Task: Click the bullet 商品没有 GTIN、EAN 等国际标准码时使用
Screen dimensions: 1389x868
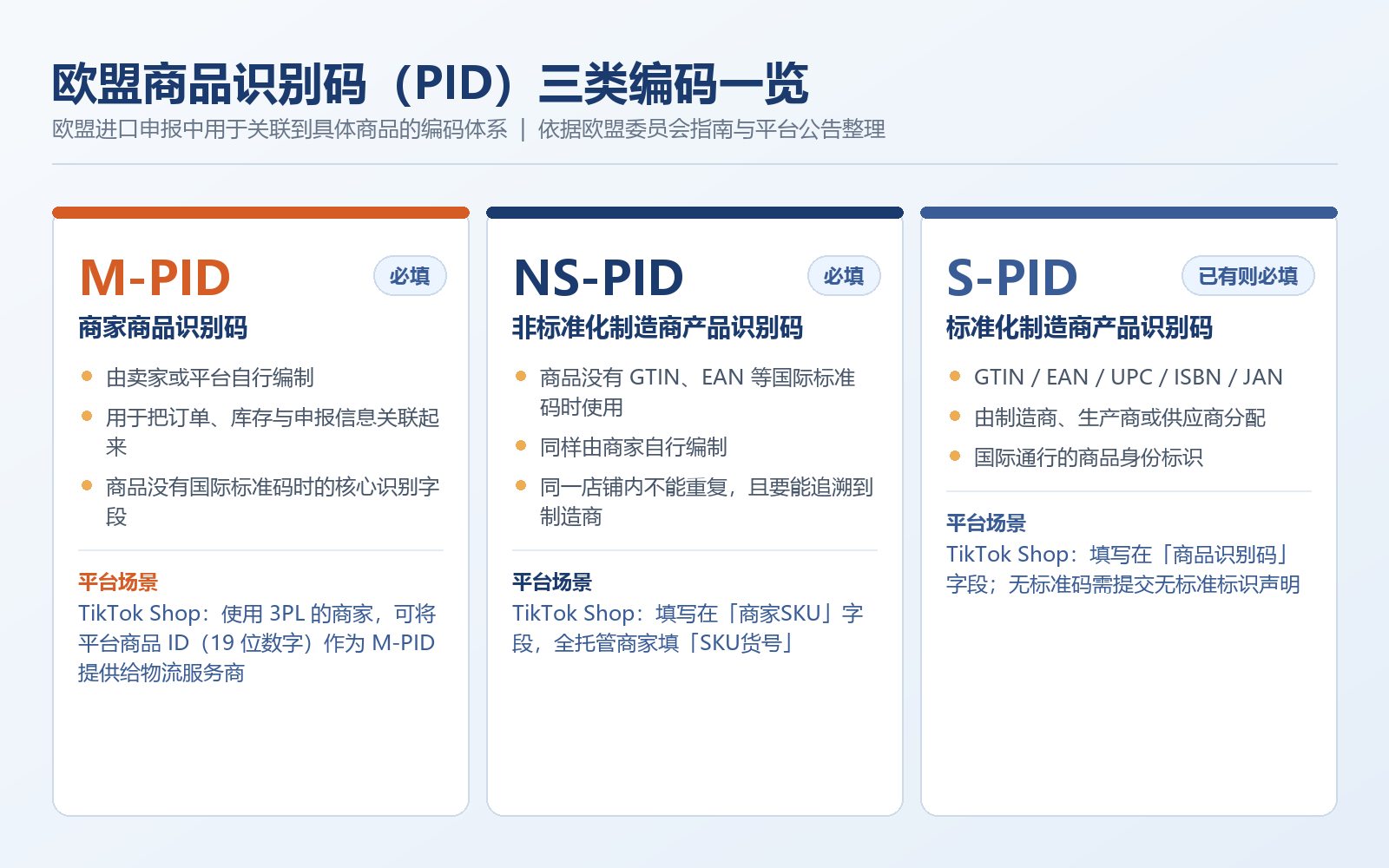Action: (698, 392)
